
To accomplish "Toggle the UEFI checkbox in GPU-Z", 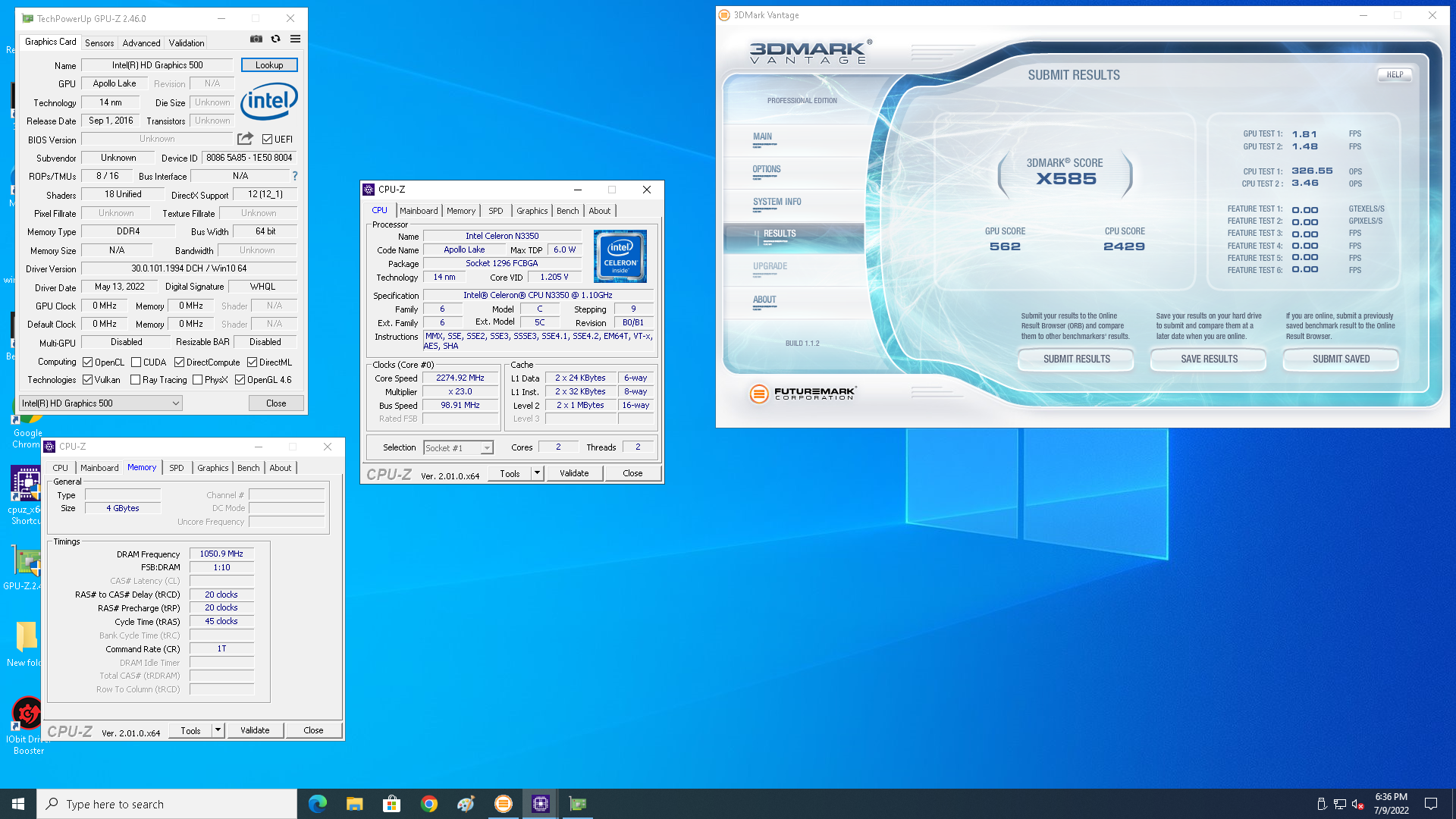I will pos(267,140).
